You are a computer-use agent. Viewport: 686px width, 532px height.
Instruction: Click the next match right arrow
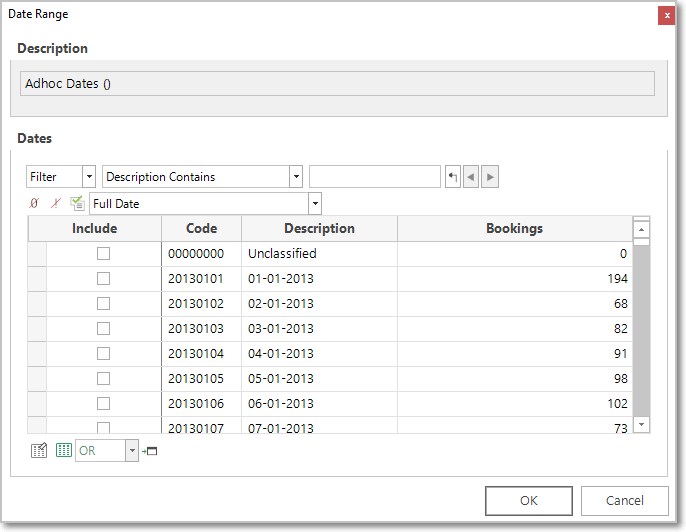(490, 177)
